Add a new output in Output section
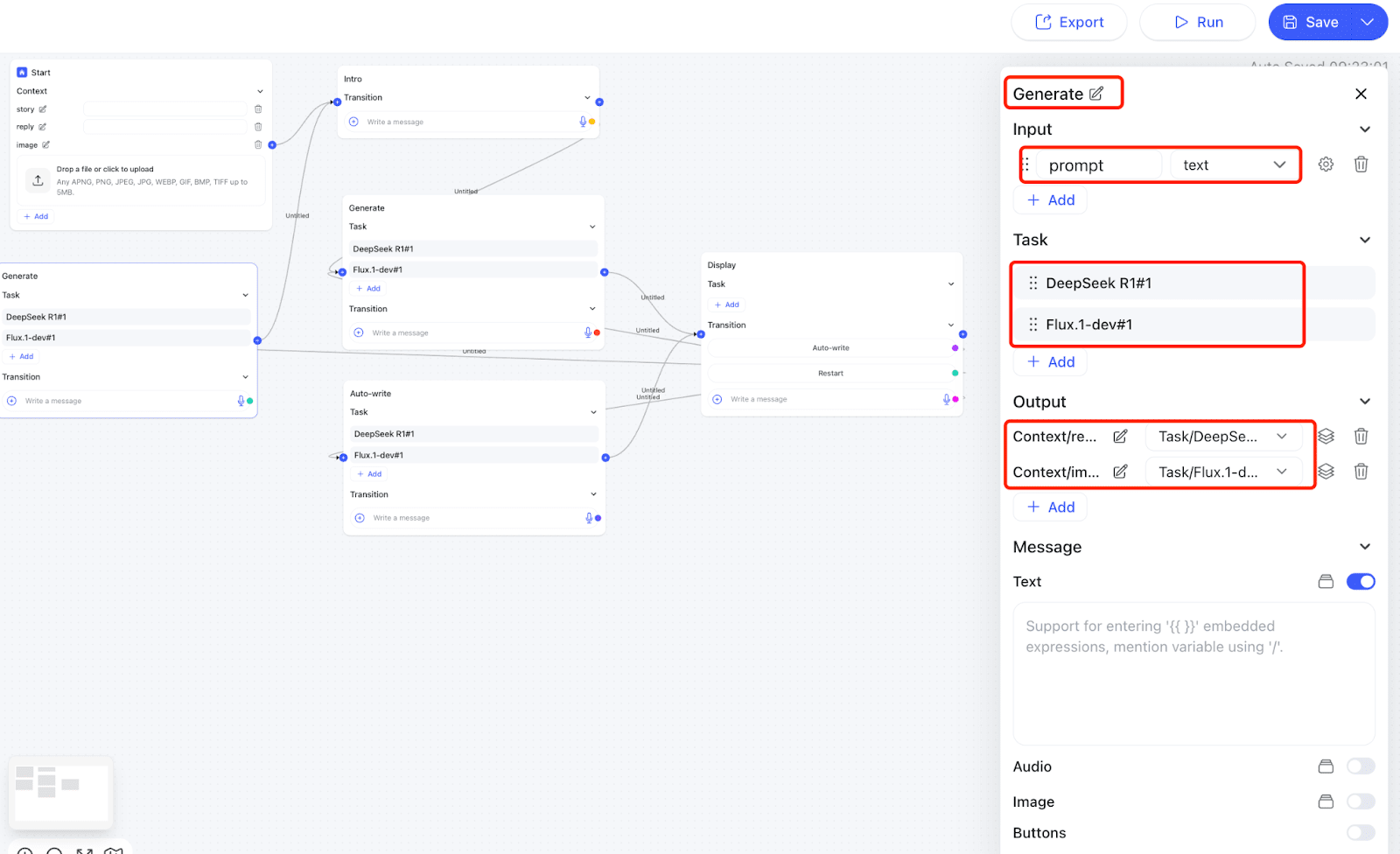This screenshot has height=854, width=1400. coord(1050,507)
